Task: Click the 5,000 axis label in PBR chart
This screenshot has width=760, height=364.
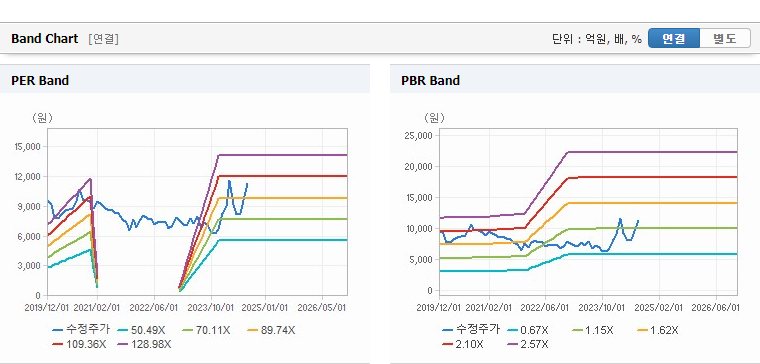Action: pos(420,259)
